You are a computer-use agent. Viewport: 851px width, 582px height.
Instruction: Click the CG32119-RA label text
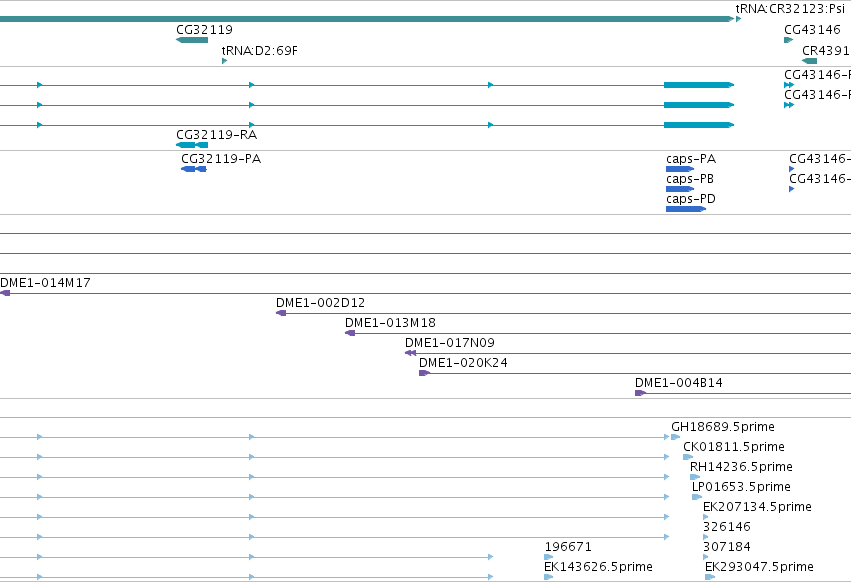[217, 135]
